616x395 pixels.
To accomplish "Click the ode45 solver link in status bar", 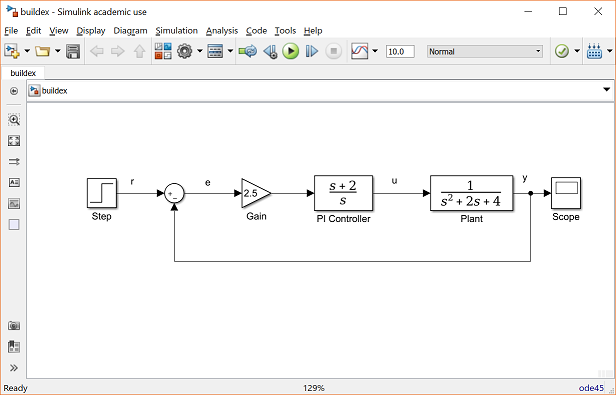I will 591,388.
